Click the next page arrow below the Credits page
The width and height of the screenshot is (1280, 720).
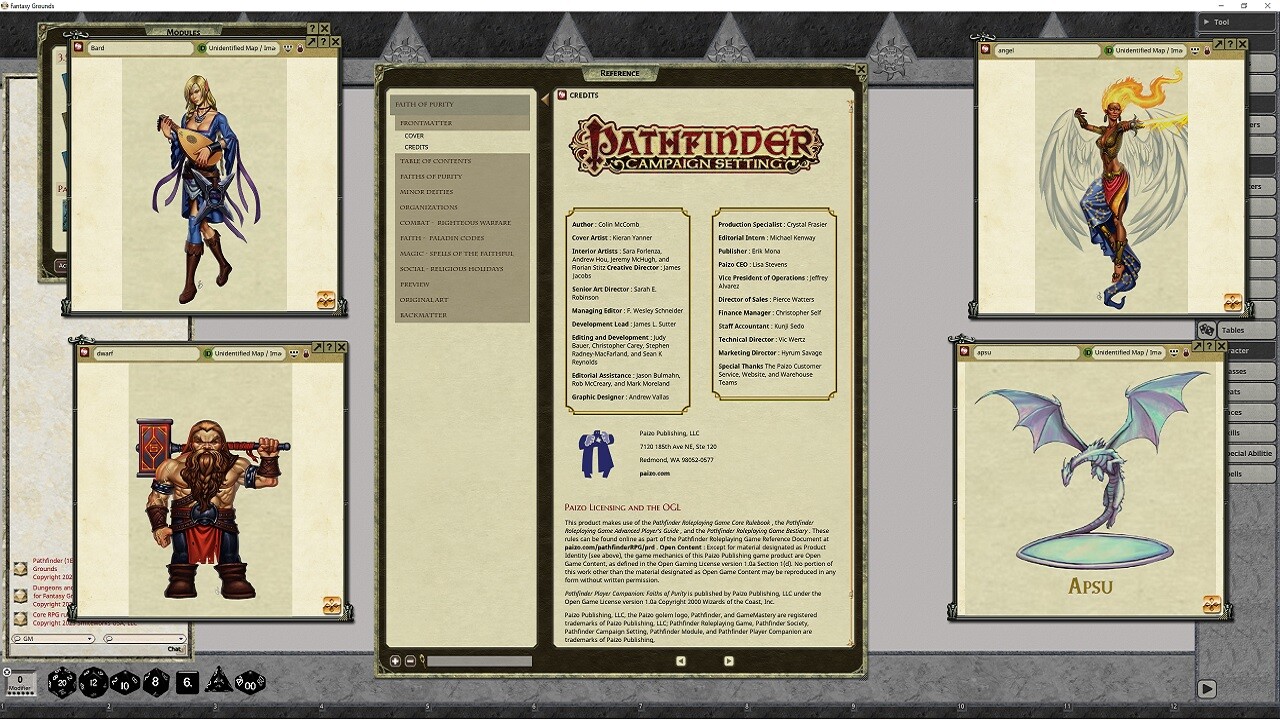point(728,660)
